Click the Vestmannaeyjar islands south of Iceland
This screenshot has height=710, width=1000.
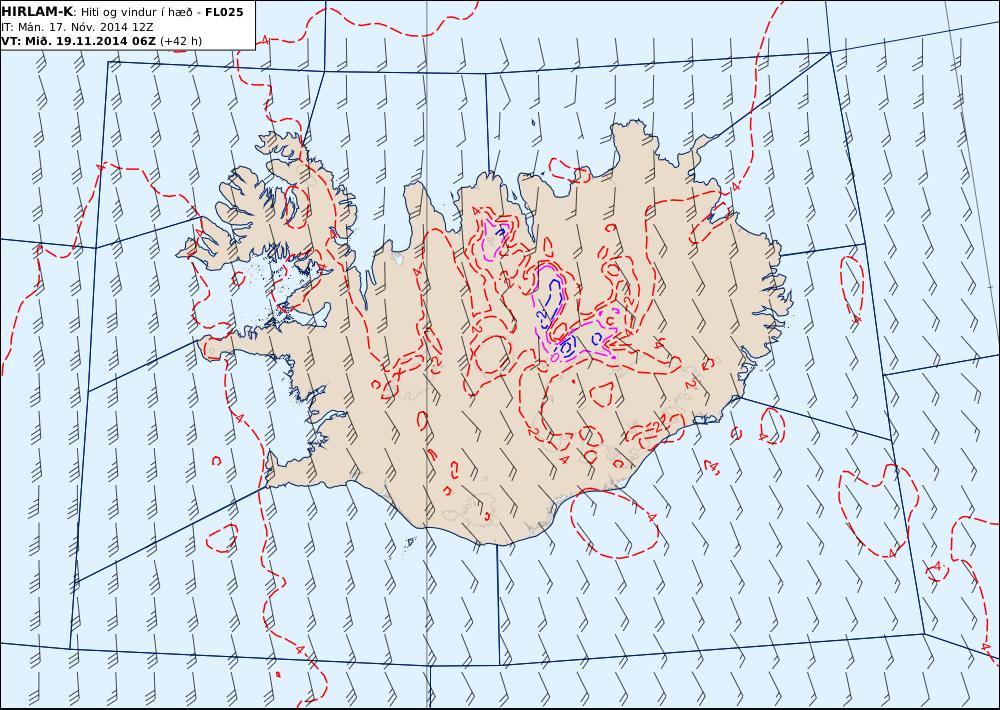point(411,542)
